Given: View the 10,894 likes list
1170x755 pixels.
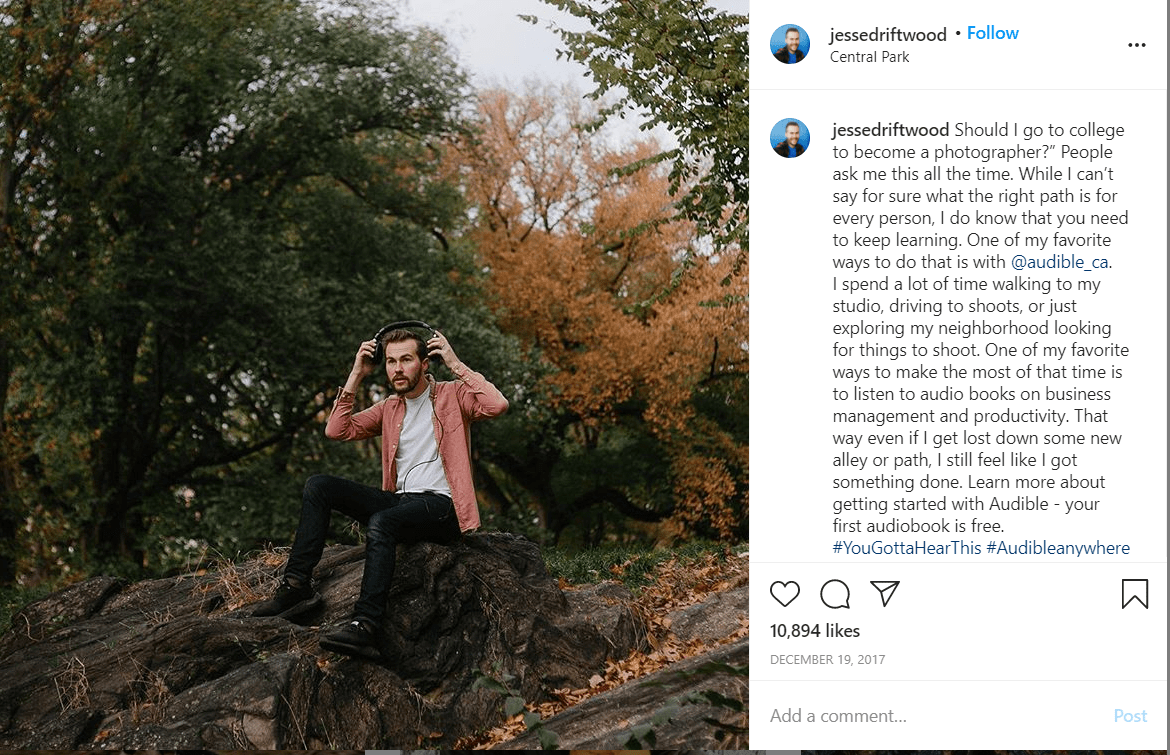Looking at the screenshot, I should click(815, 631).
